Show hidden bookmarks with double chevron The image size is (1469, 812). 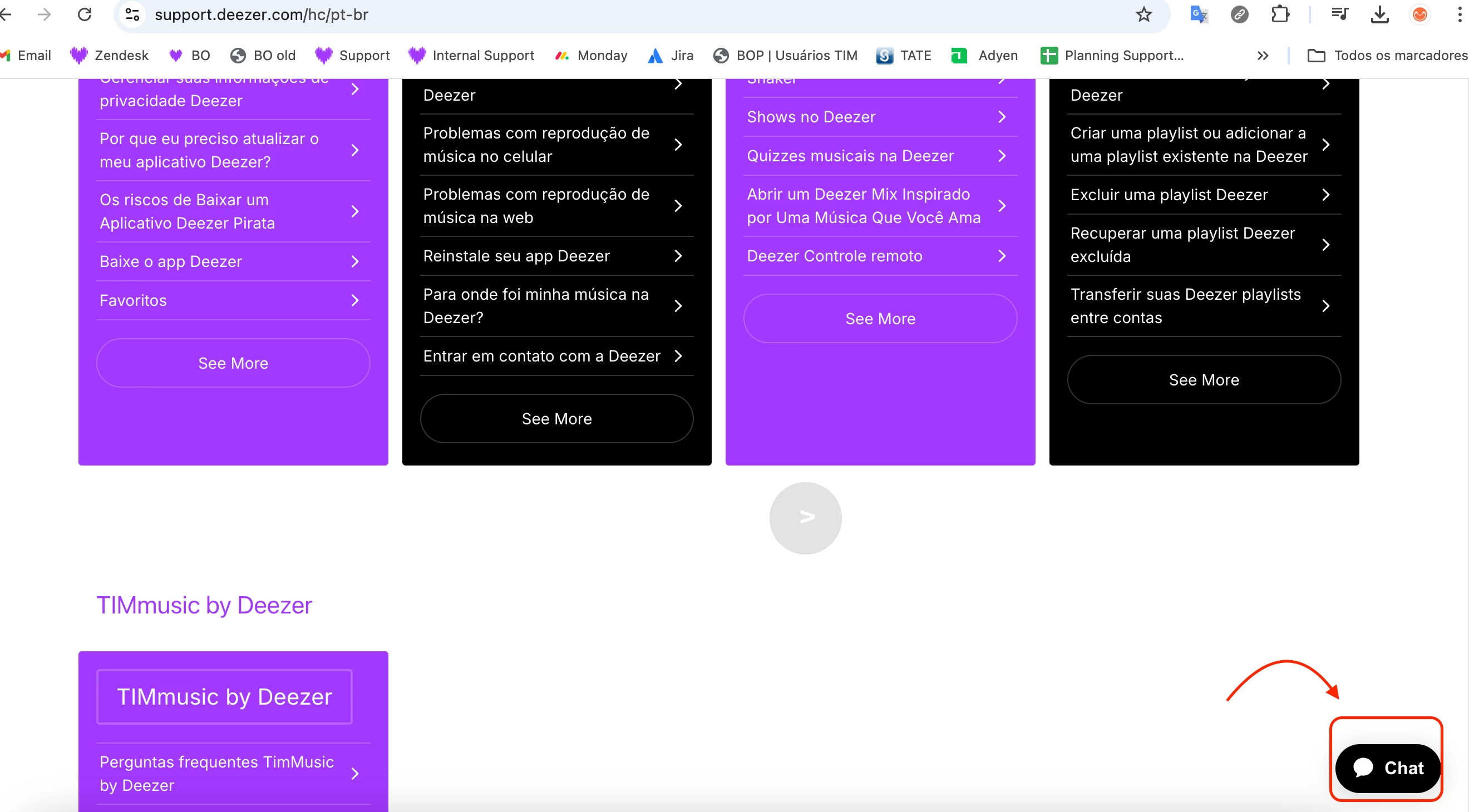point(1263,55)
